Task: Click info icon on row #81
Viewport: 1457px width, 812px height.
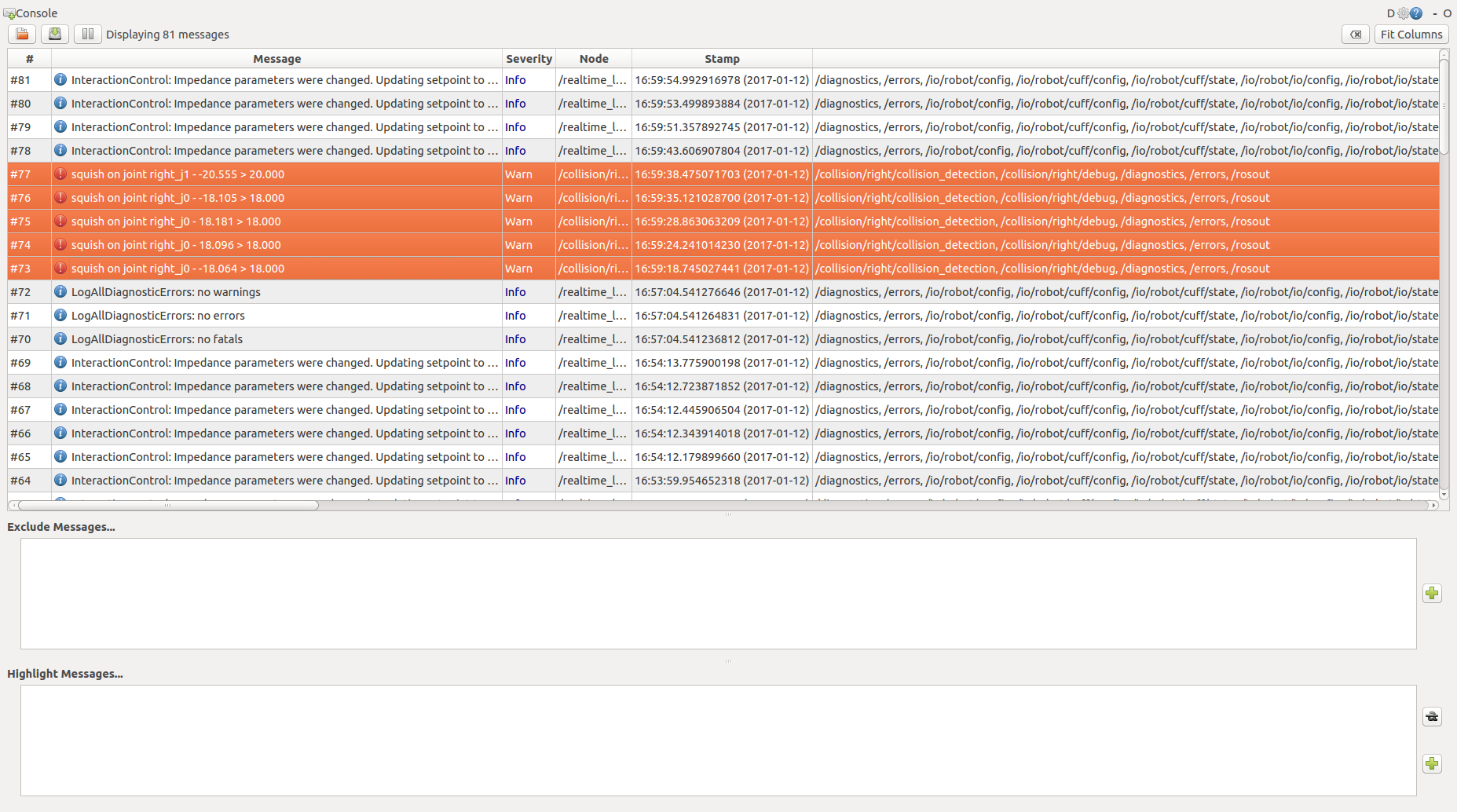Action: pos(60,80)
